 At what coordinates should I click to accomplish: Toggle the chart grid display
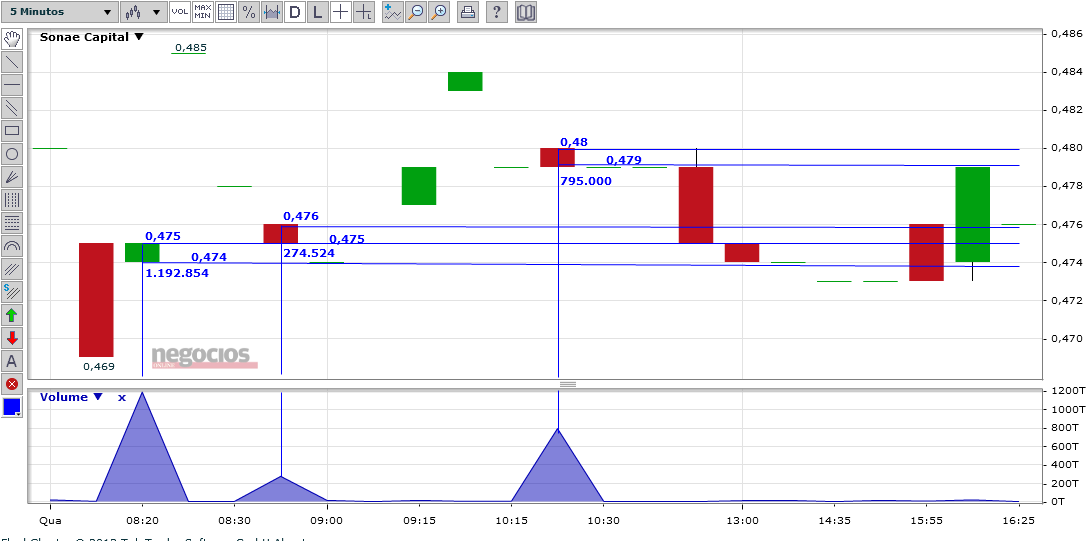pyautogui.click(x=225, y=12)
